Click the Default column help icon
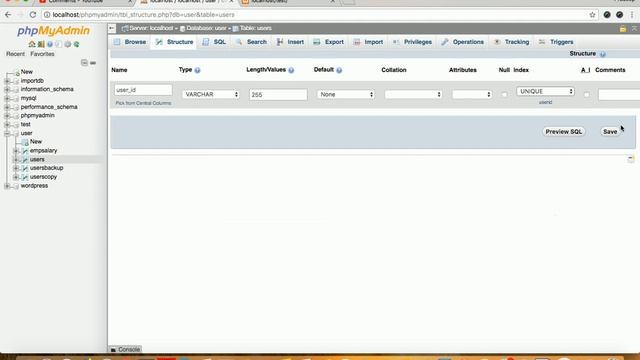Screen dimensions: 640x360 click(x=339, y=70)
